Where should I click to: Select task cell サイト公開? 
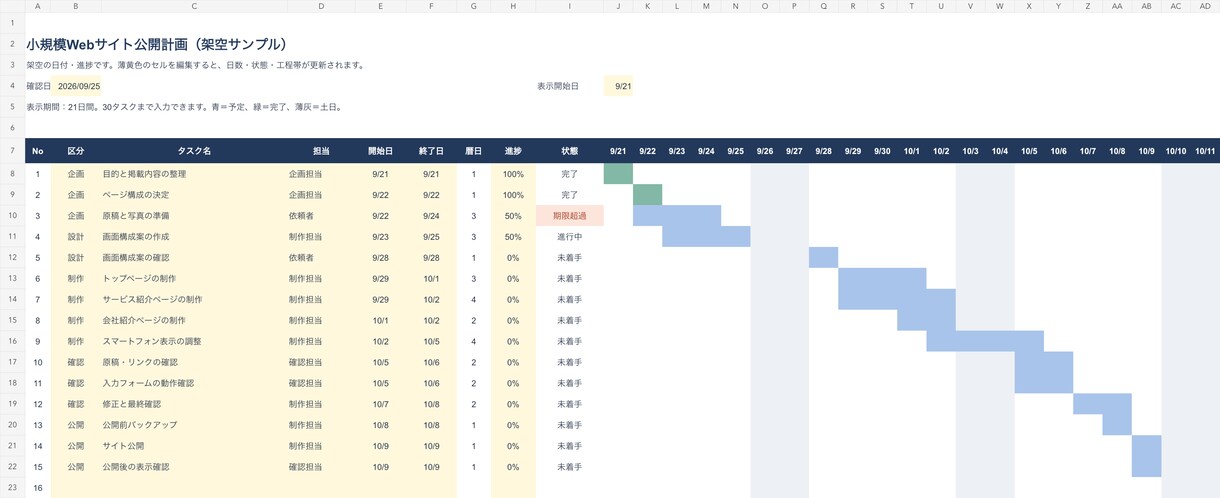point(194,446)
